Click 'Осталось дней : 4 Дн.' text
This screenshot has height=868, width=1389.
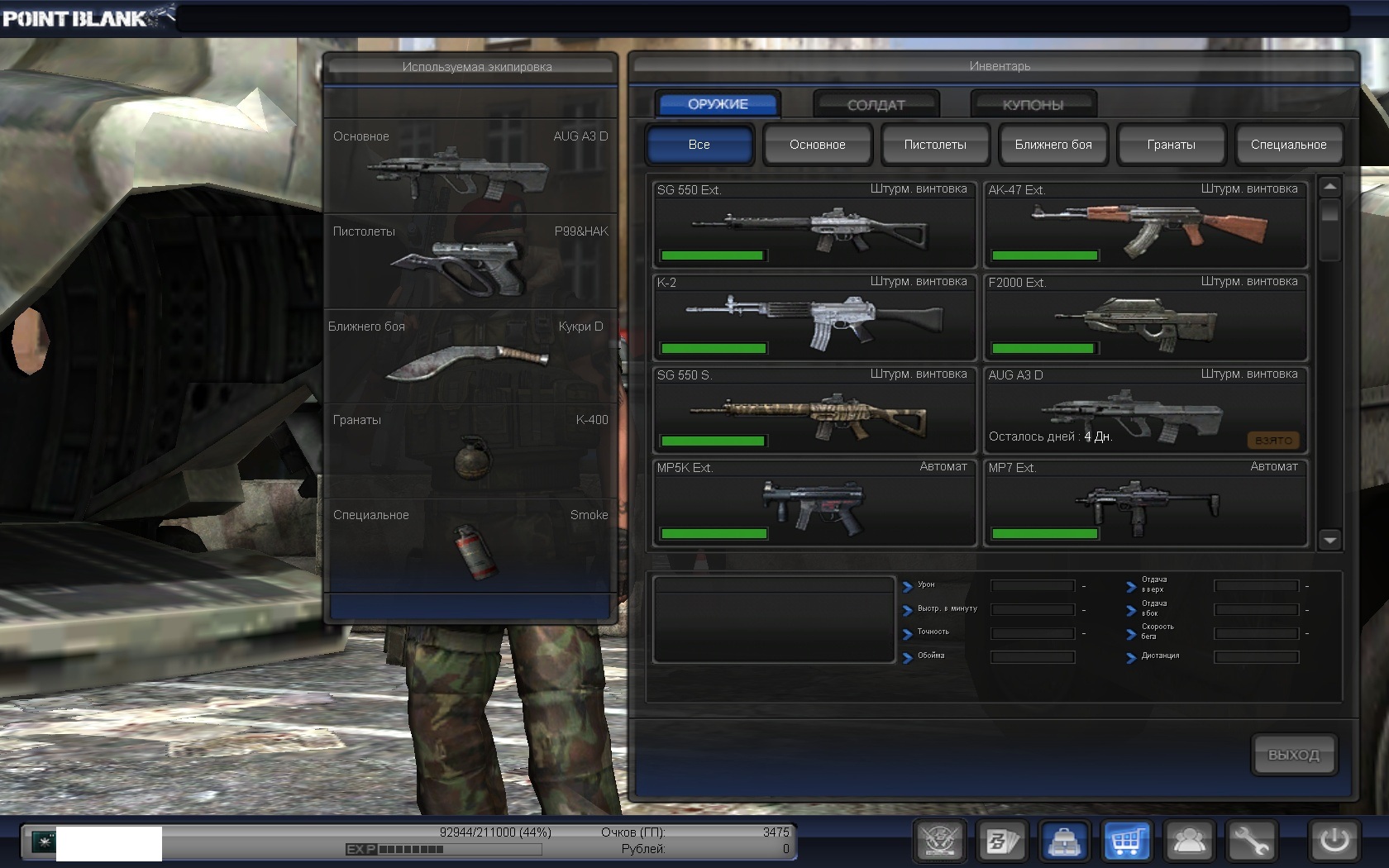point(1050,436)
